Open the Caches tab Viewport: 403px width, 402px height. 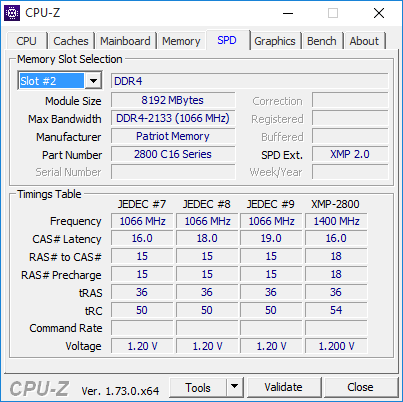pos(71,41)
